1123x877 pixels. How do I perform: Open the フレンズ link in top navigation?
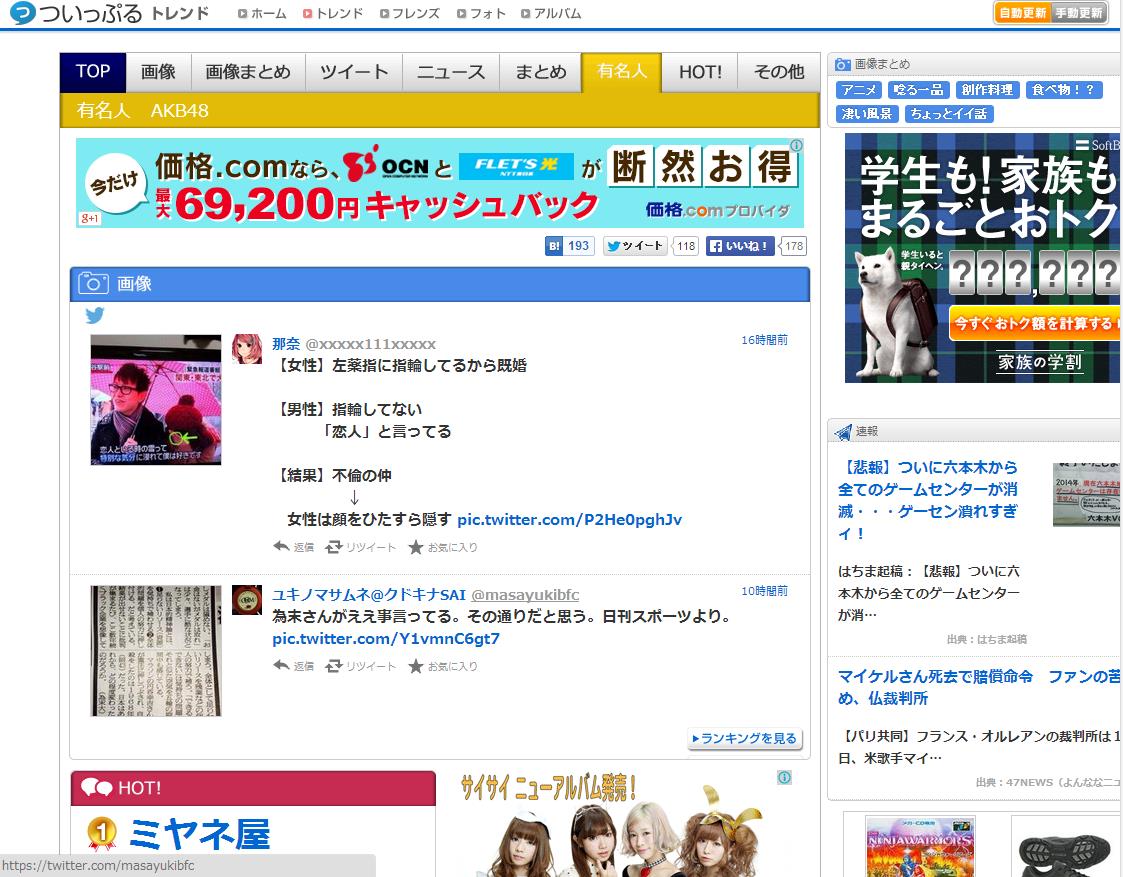click(x=410, y=13)
